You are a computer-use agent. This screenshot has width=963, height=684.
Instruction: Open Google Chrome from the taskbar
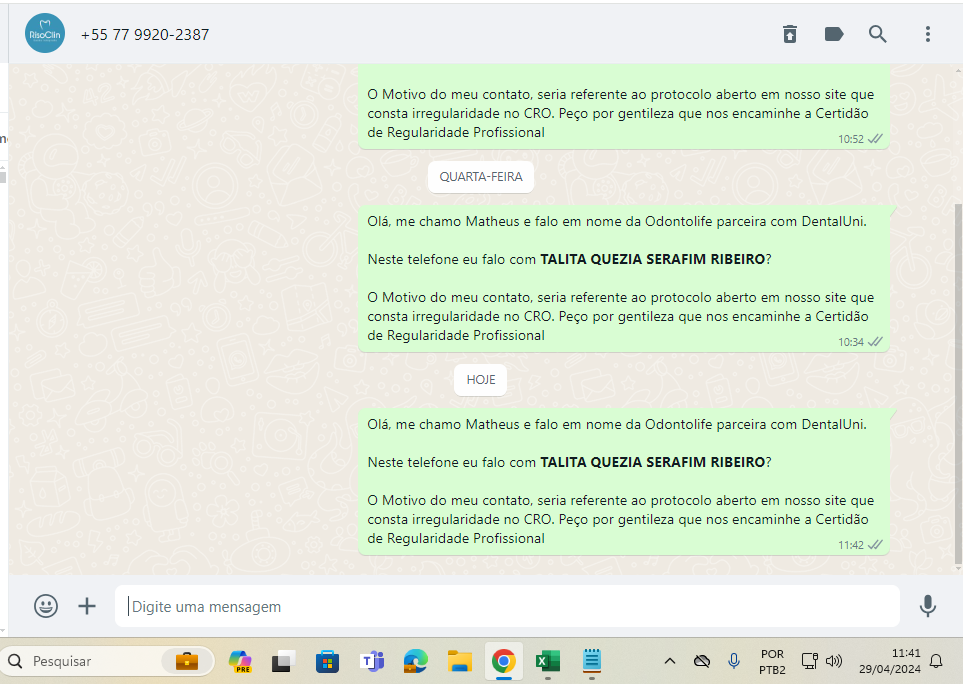point(503,661)
